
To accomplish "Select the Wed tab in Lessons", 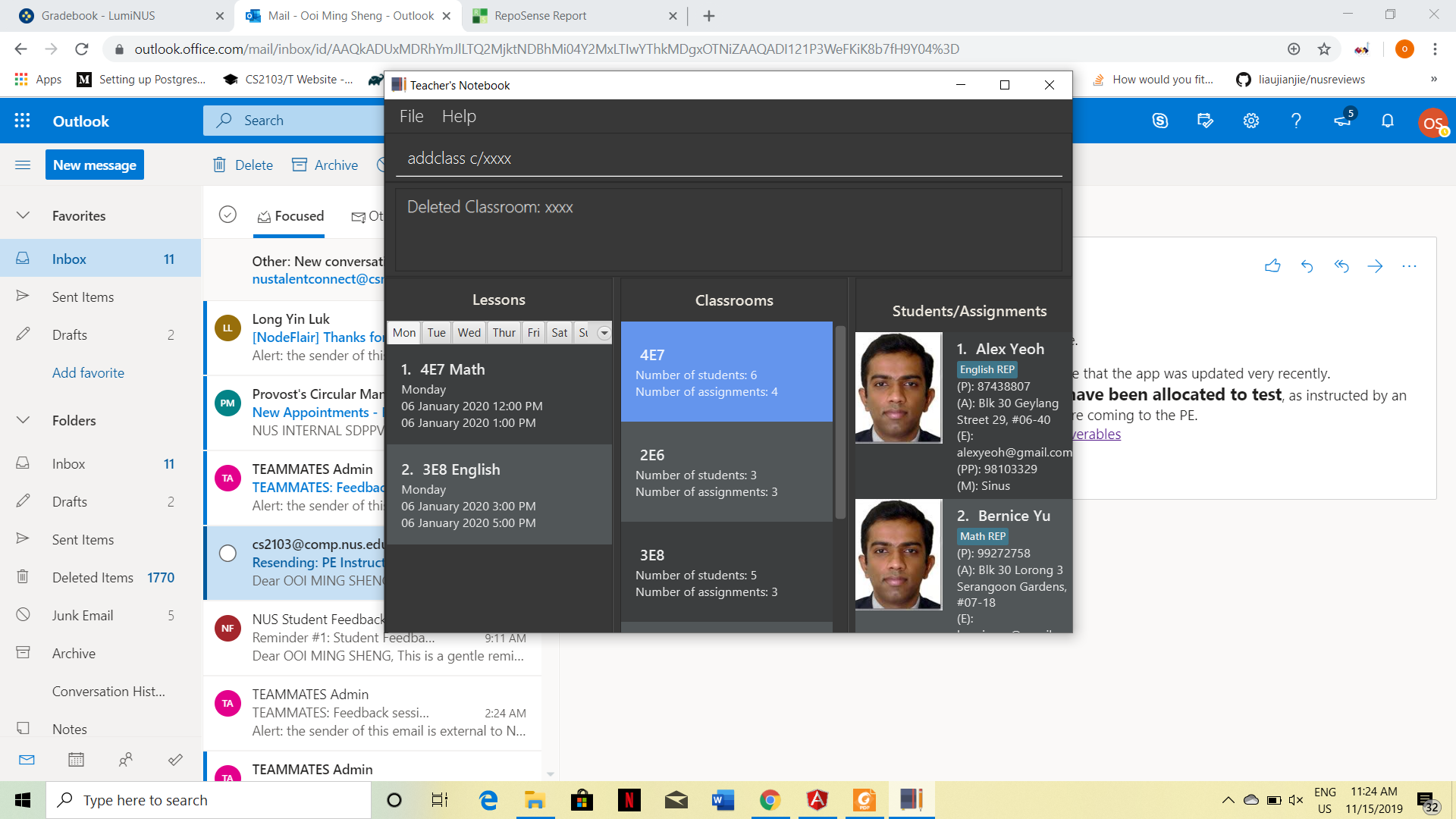I will [x=469, y=333].
